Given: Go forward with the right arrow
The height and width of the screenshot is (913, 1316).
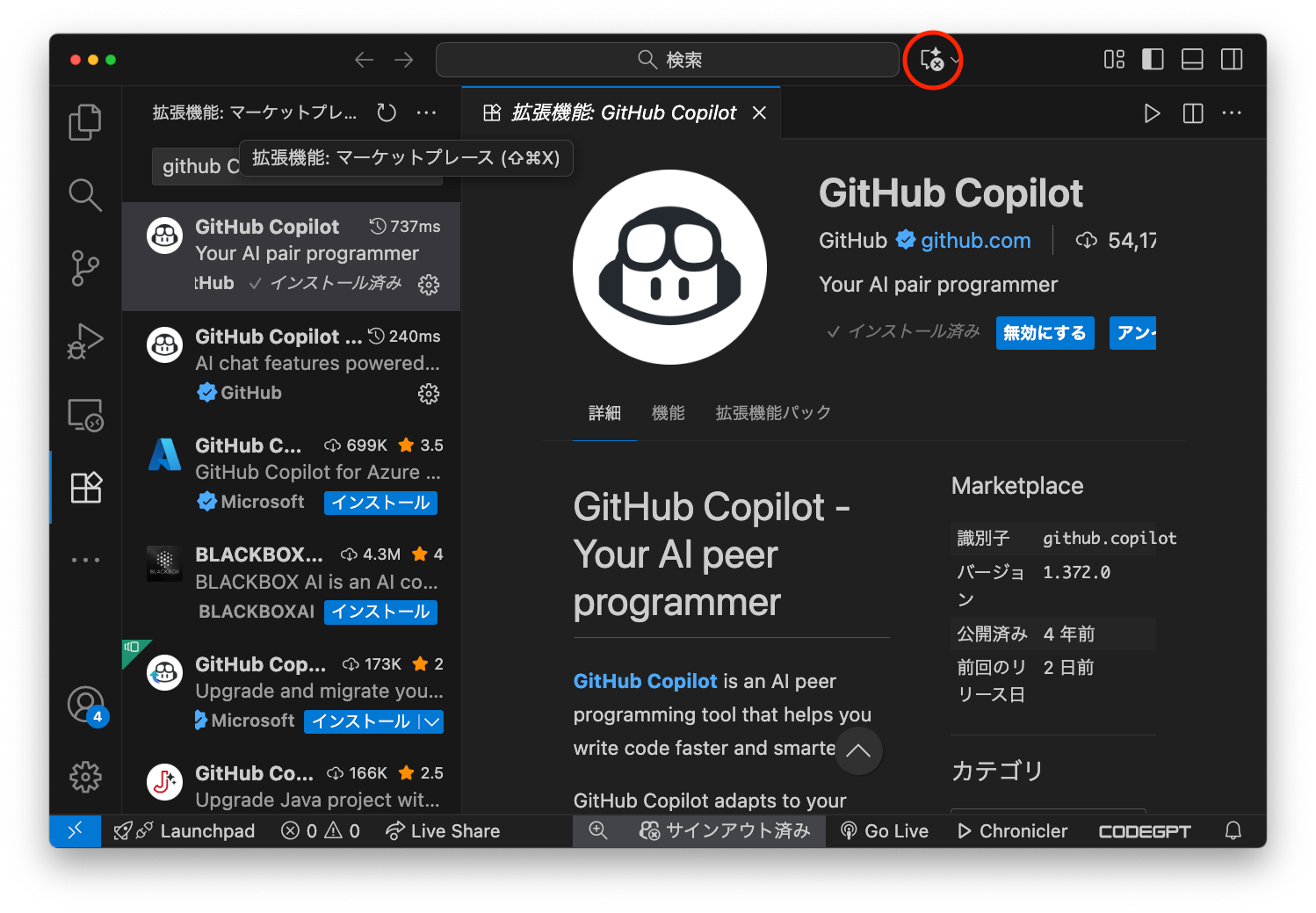Looking at the screenshot, I should pos(404,60).
